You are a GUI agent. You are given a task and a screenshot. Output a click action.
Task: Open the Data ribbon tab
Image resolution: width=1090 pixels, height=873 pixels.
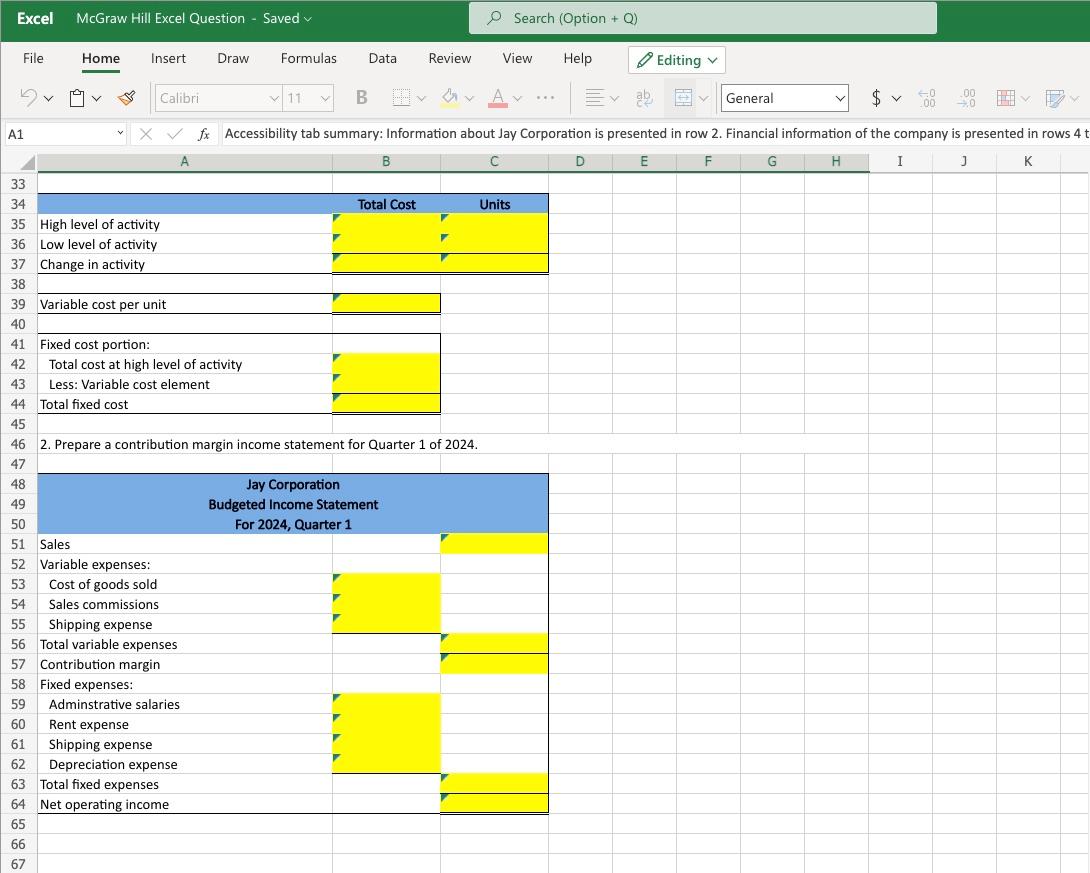pos(382,58)
